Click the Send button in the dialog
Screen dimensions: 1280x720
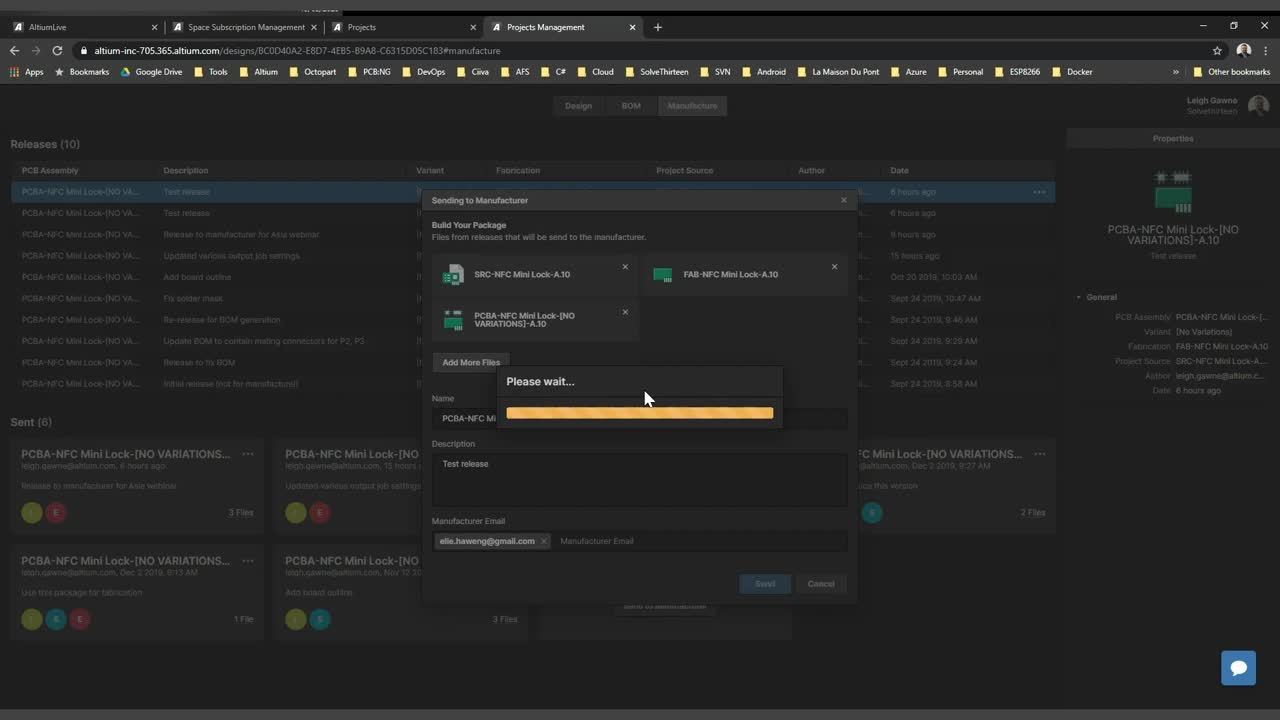[x=765, y=584]
